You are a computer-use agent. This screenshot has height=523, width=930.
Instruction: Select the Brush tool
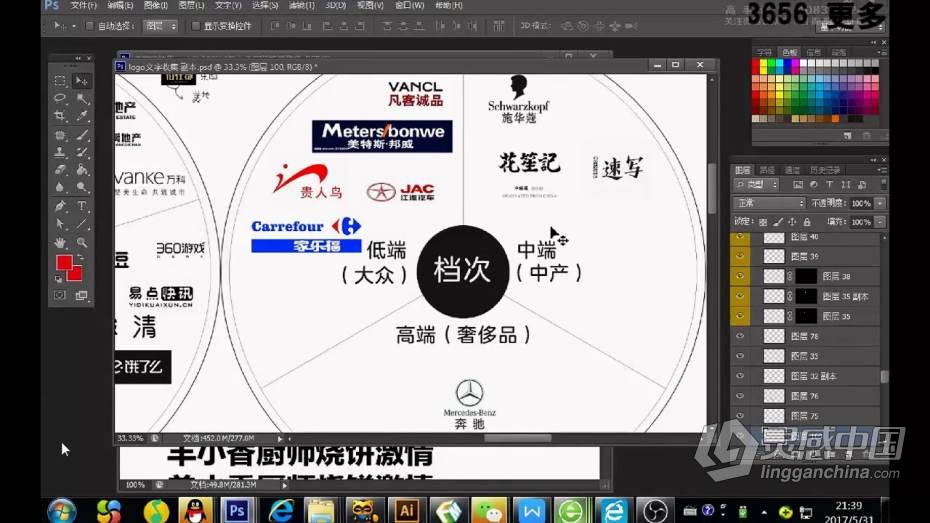click(x=82, y=135)
